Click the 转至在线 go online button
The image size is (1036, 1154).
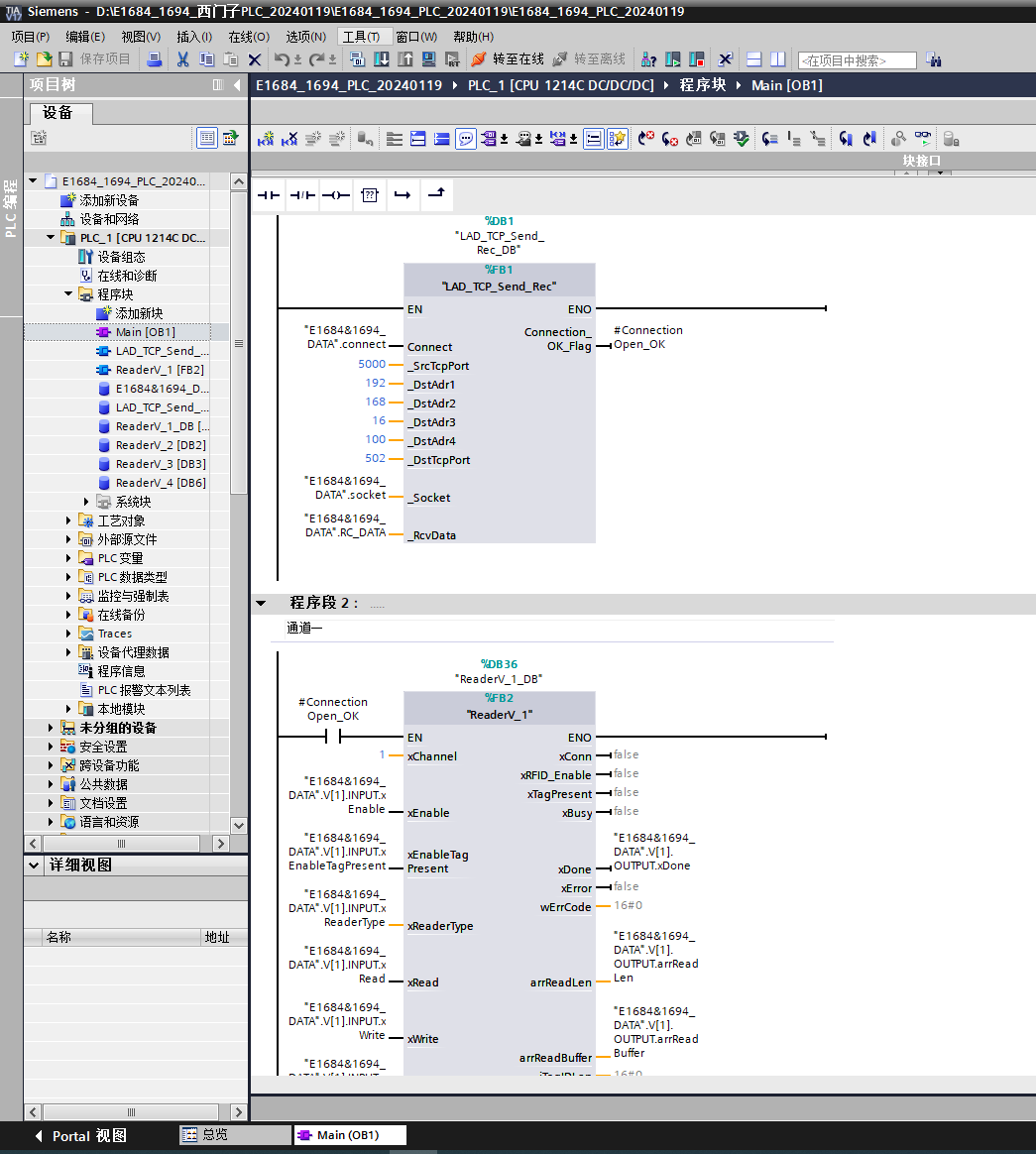508,59
